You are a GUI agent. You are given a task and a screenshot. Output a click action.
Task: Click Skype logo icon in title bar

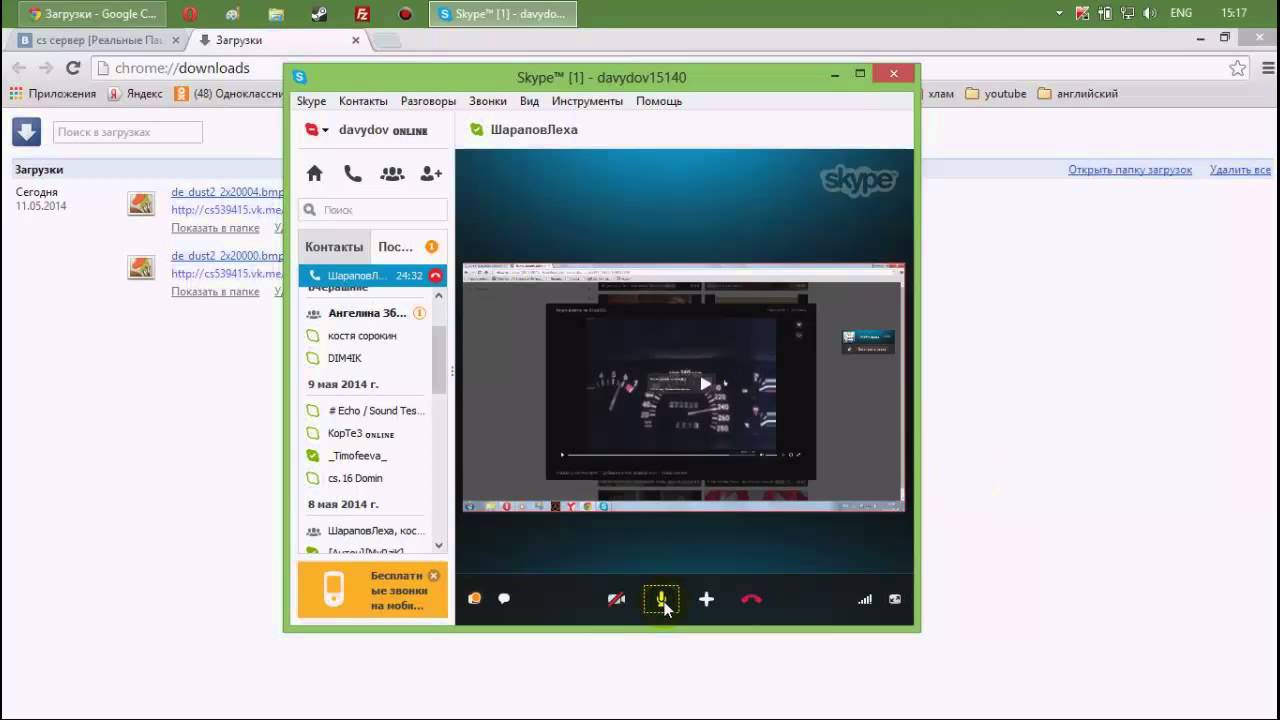point(299,77)
